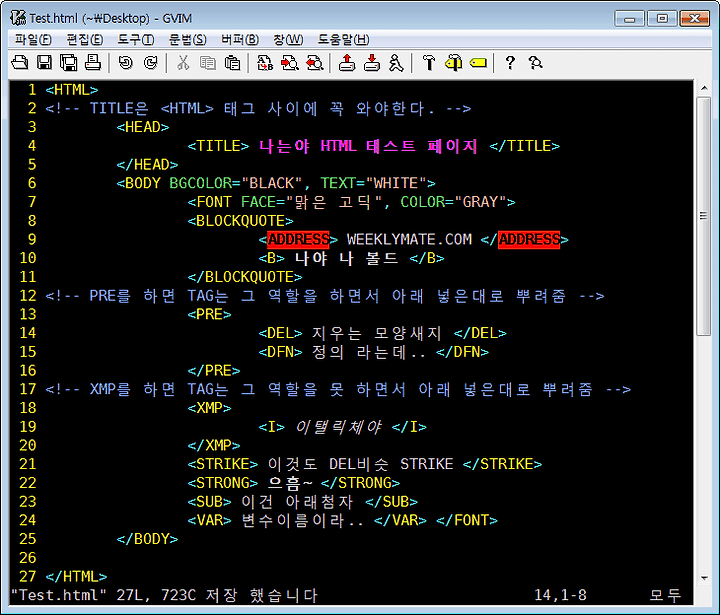
Task: Open the 도움말(H) menu
Action: click(x=343, y=39)
